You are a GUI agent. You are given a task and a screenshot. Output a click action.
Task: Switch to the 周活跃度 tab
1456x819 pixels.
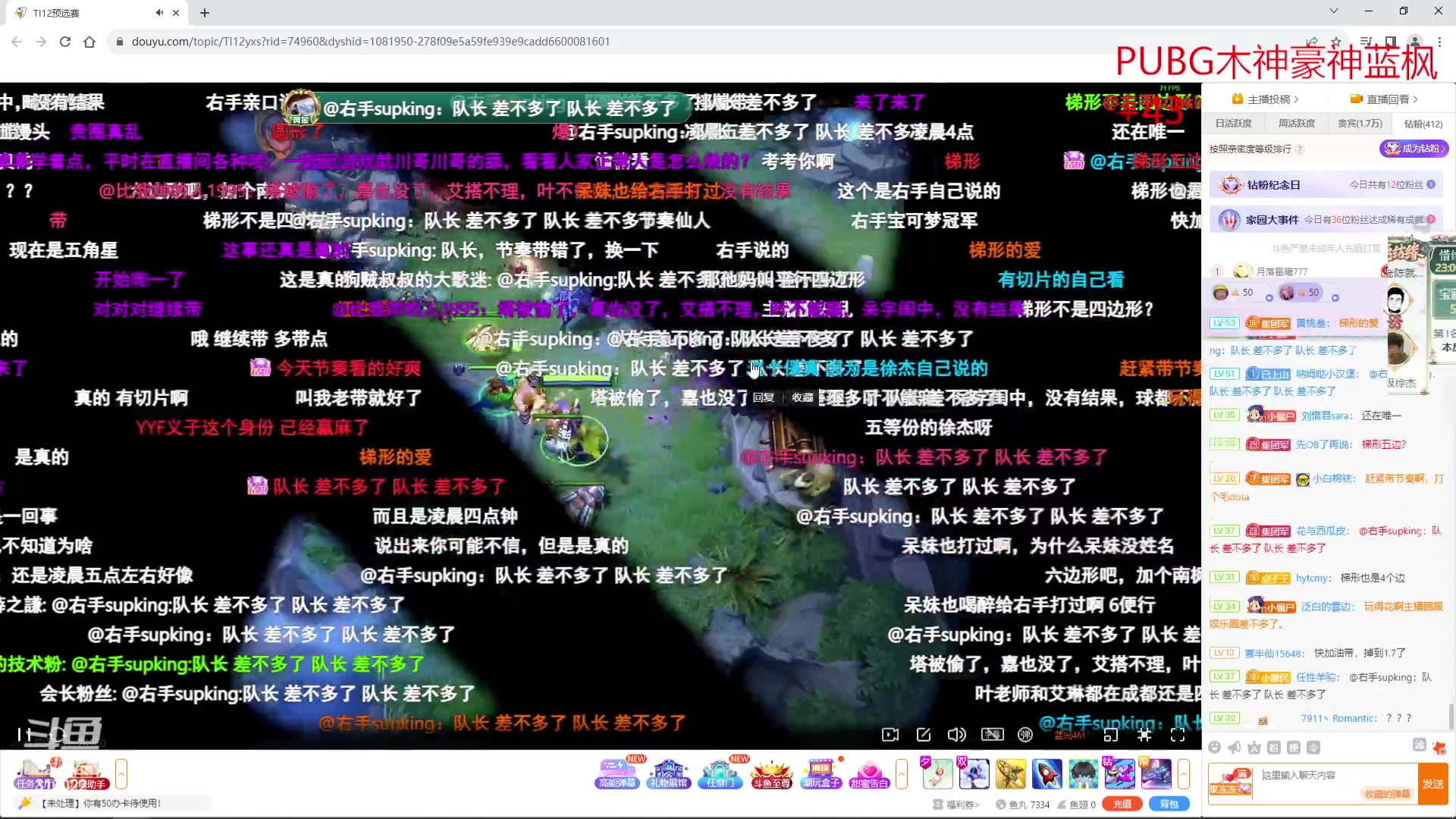[1296, 124]
